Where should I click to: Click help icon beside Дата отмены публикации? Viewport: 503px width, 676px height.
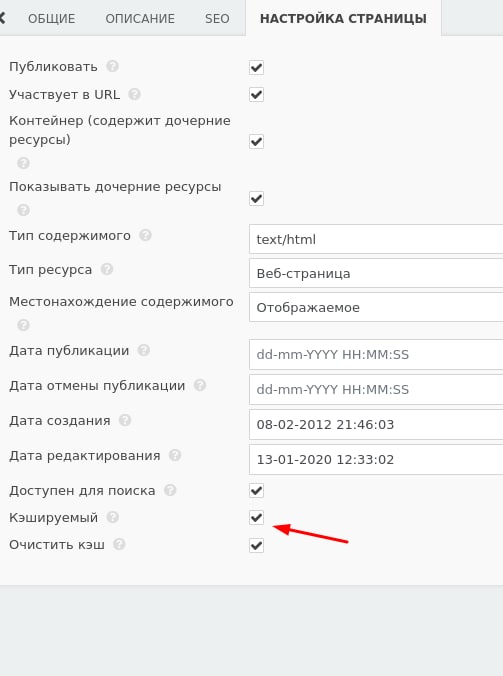pyautogui.click(x=200, y=385)
